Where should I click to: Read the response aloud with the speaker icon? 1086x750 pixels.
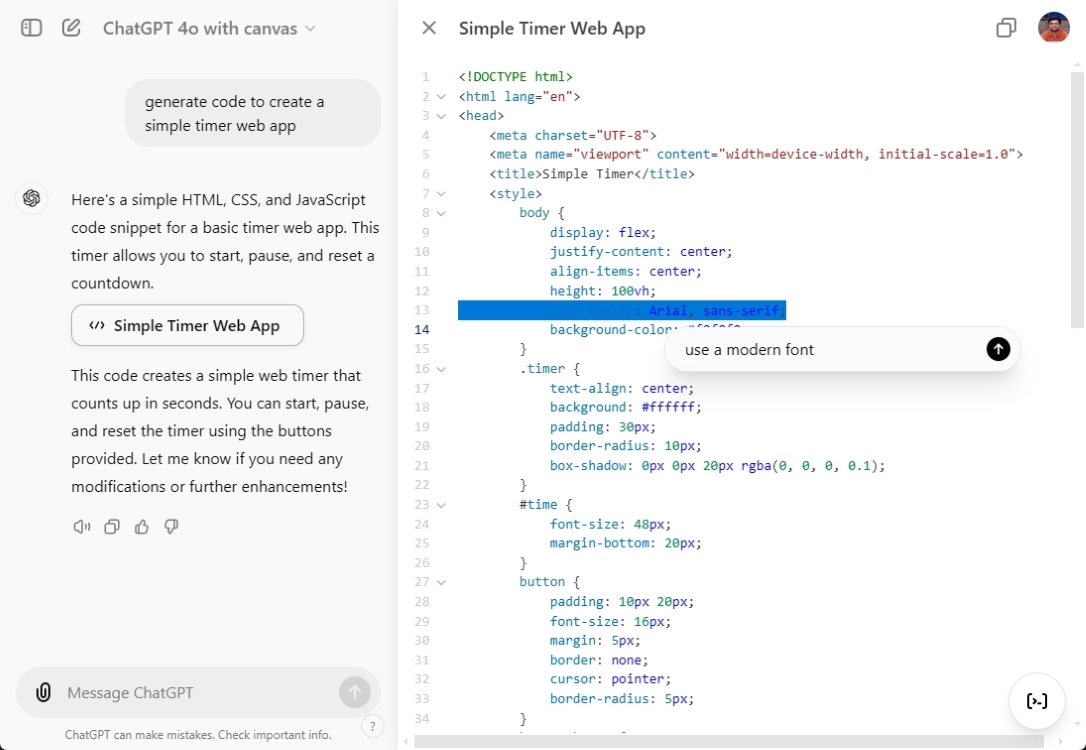tap(81, 527)
